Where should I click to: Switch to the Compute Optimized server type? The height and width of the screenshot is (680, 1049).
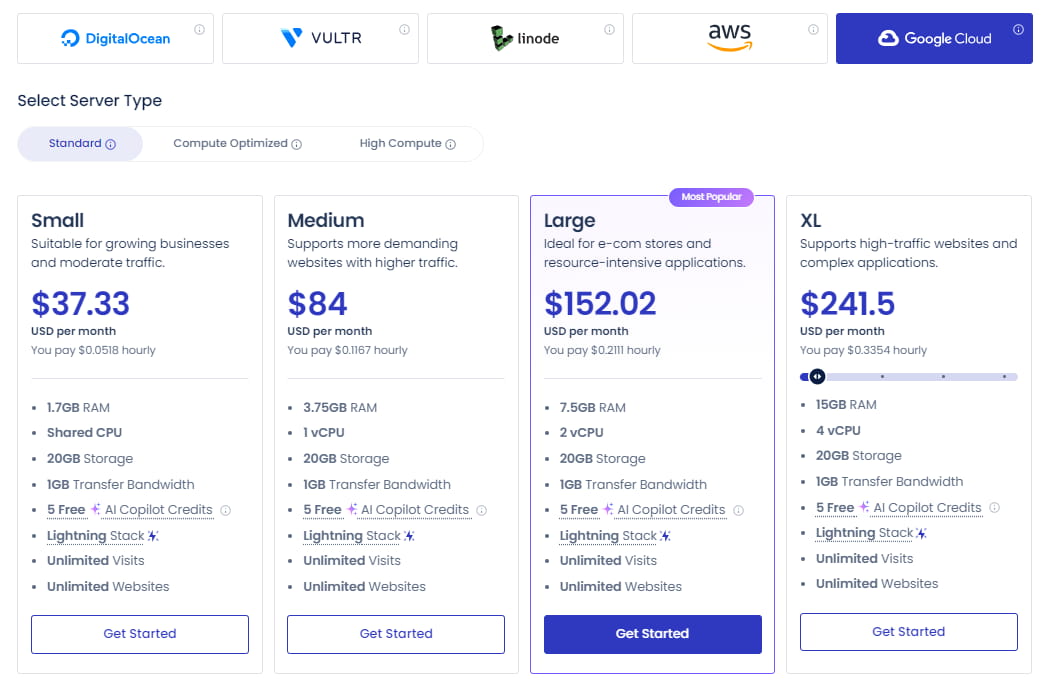coord(237,144)
